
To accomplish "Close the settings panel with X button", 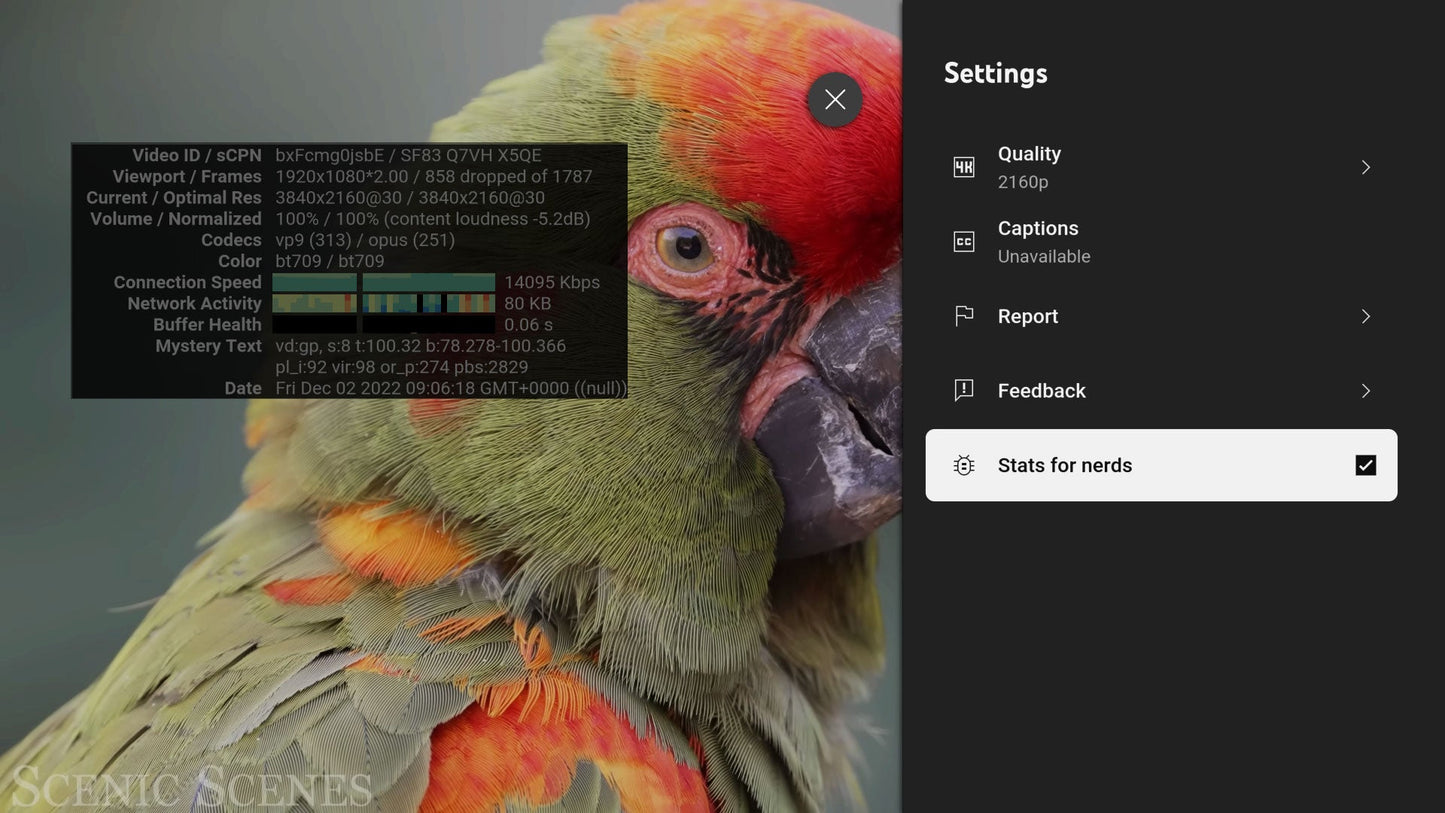I will click(835, 99).
